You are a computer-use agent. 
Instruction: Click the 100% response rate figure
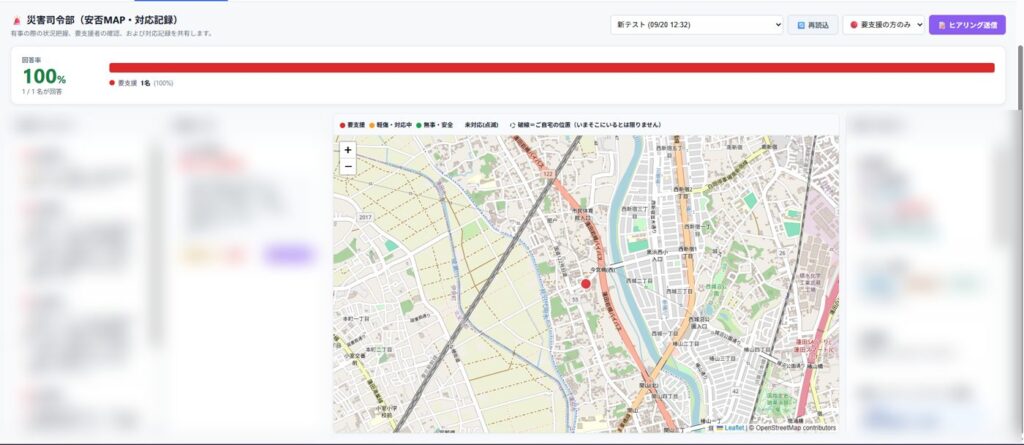(x=44, y=76)
